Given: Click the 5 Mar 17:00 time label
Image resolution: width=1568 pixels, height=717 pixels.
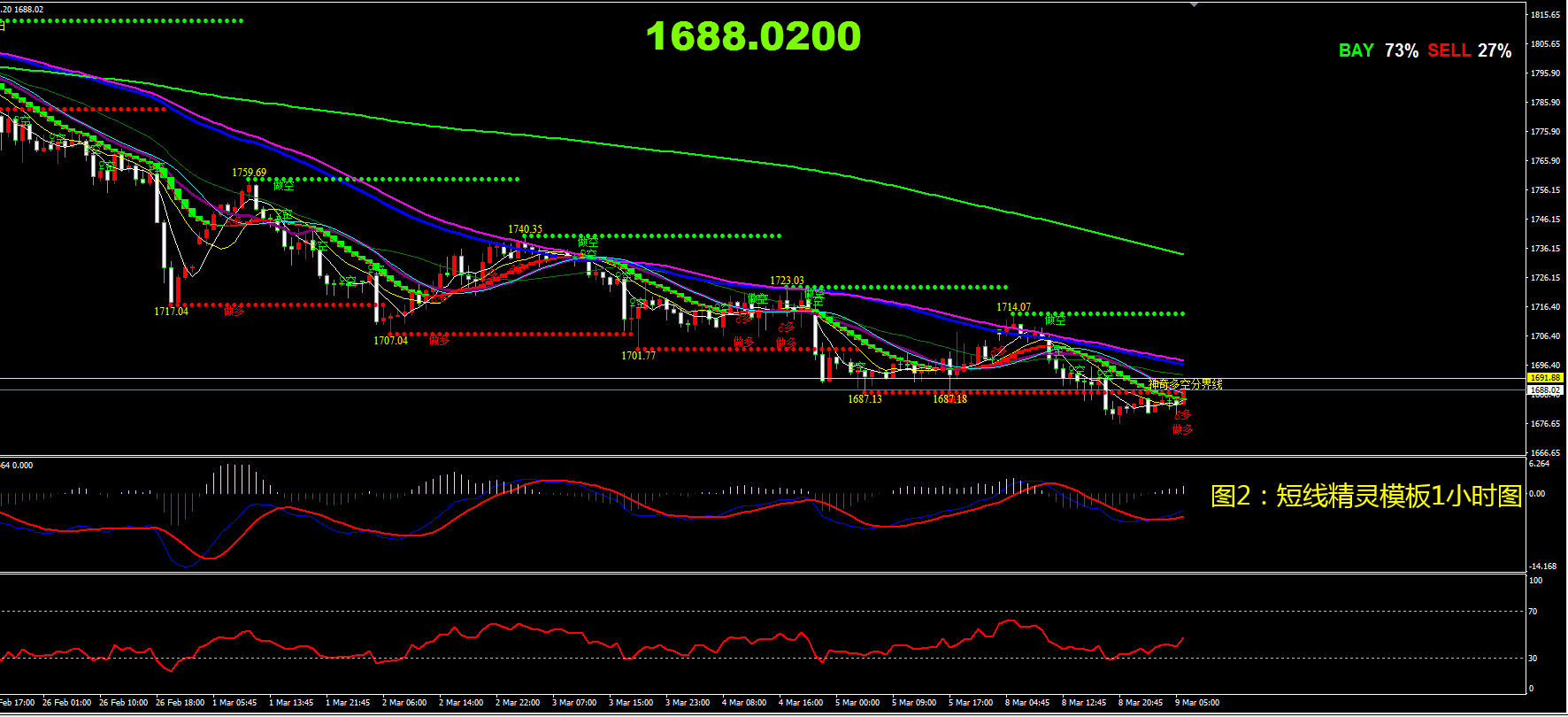Looking at the screenshot, I should point(971,703).
